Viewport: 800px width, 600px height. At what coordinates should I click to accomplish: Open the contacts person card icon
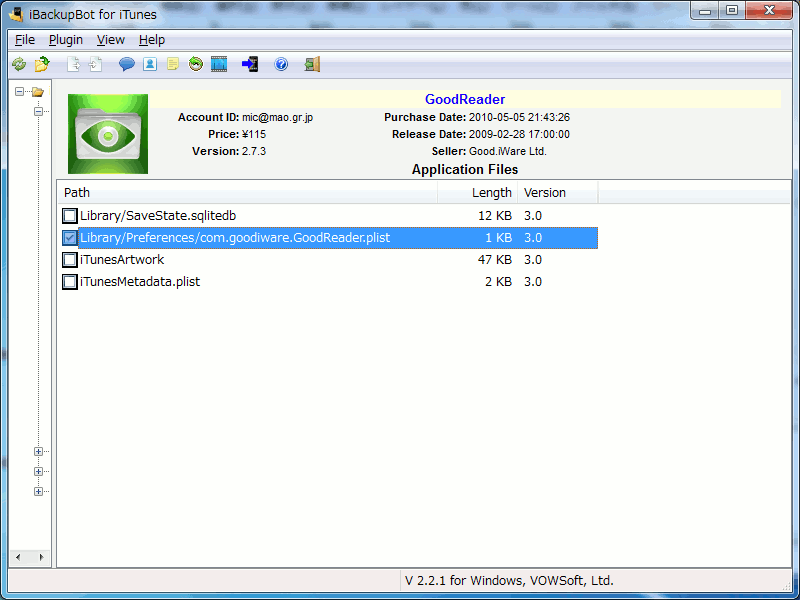point(150,65)
